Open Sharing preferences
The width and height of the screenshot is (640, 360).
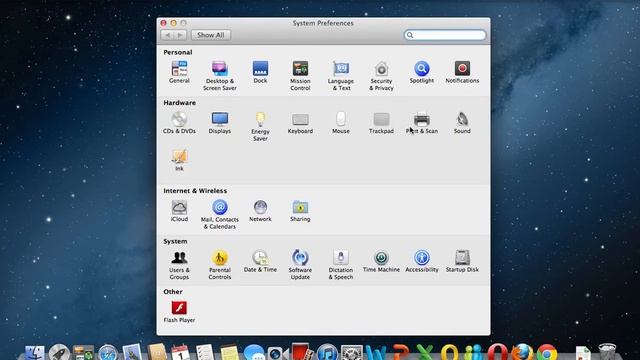(300, 211)
